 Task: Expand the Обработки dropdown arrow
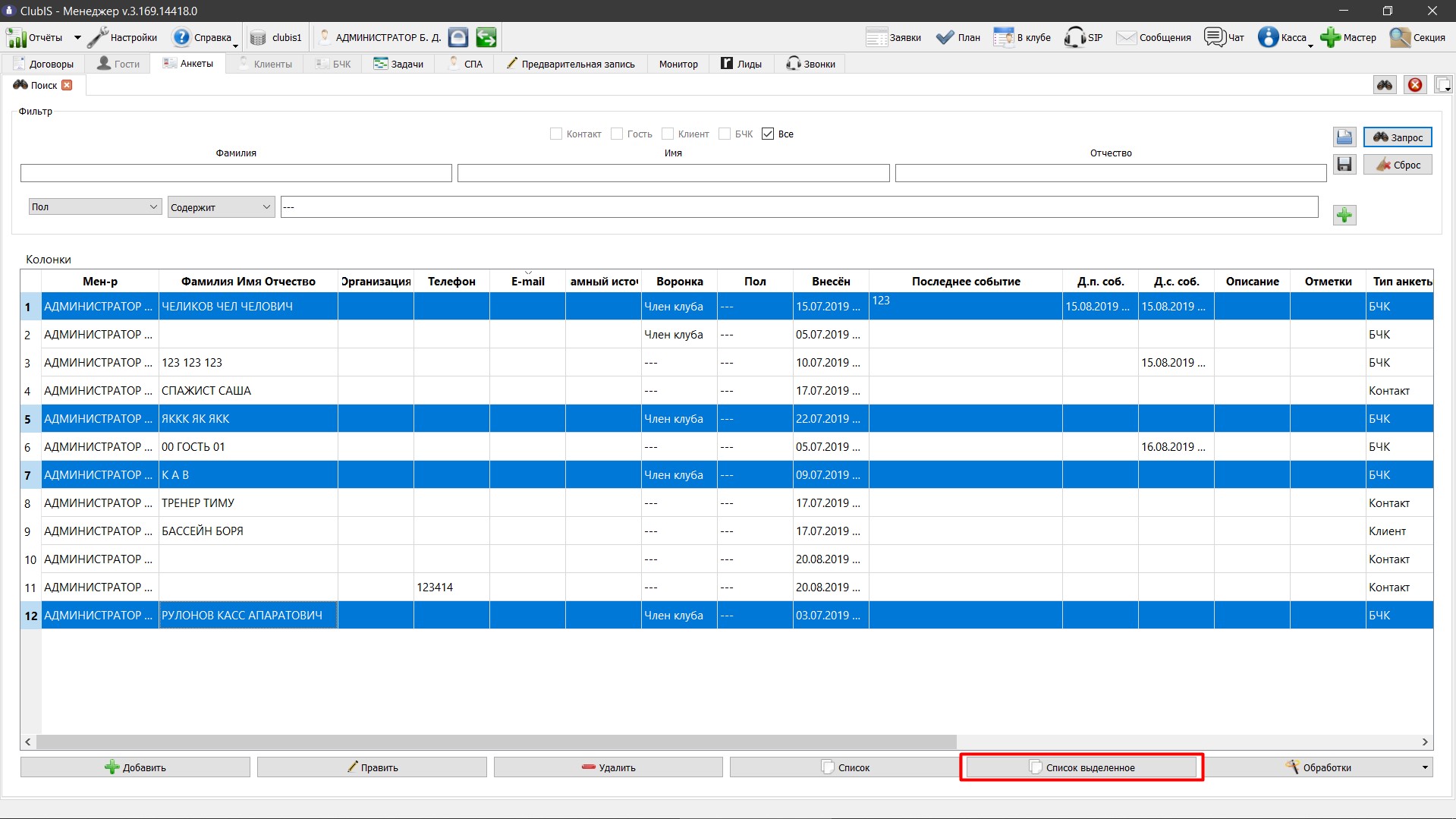[1424, 767]
